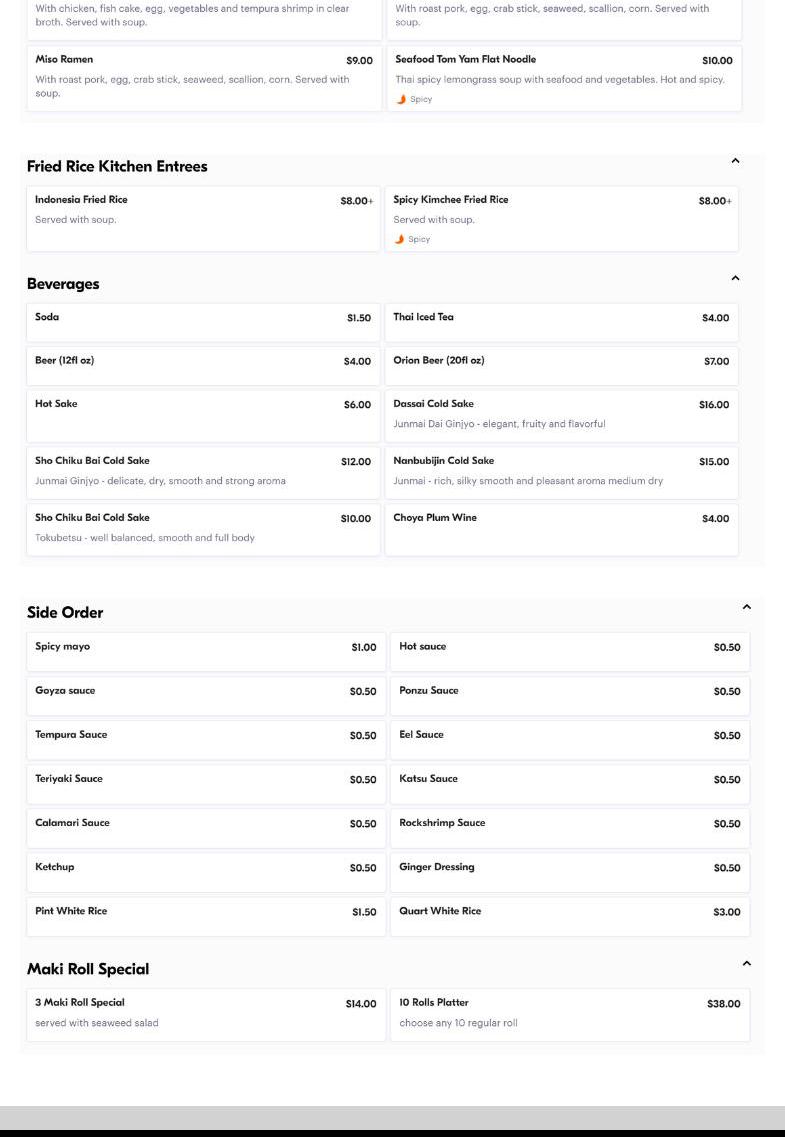Add Thai Iced Tea to order
The width and height of the screenshot is (785, 1137).
click(561, 322)
